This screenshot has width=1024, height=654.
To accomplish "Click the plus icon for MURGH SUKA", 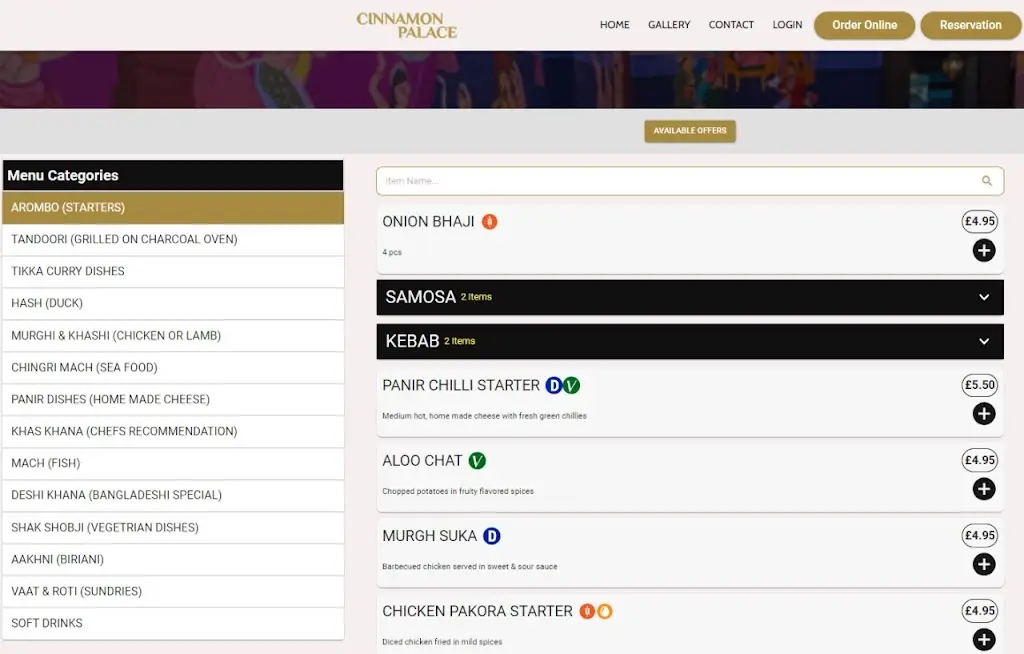I will (984, 565).
